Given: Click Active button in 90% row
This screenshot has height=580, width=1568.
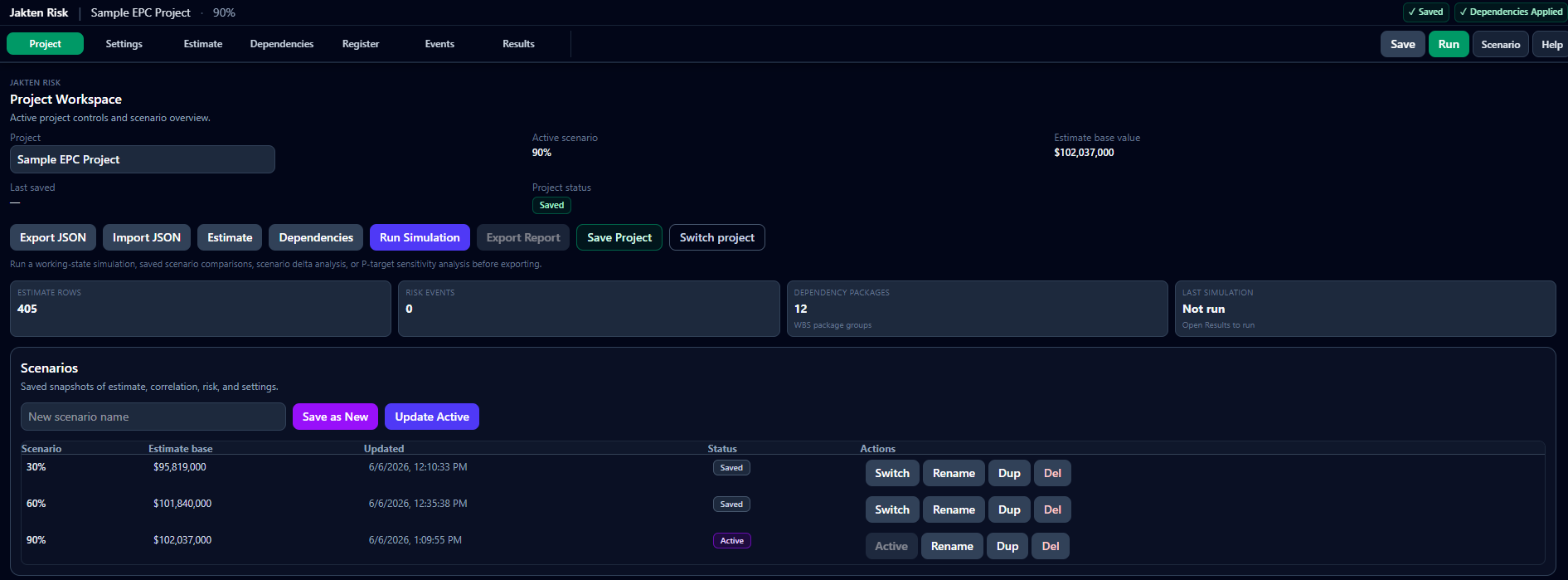Looking at the screenshot, I should (891, 546).
